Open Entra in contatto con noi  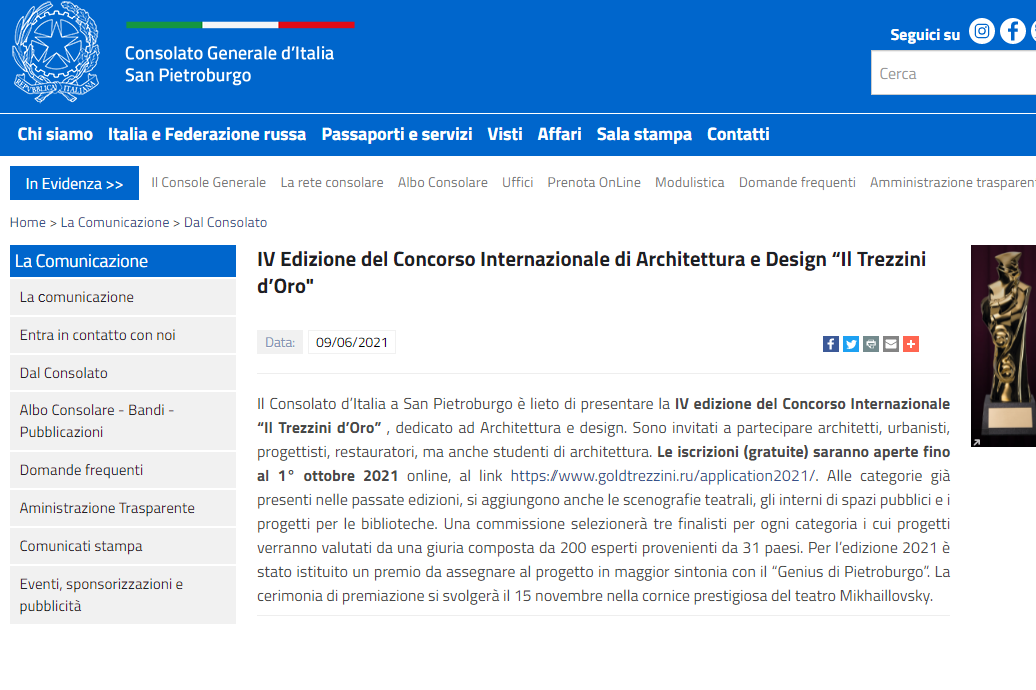pos(123,335)
